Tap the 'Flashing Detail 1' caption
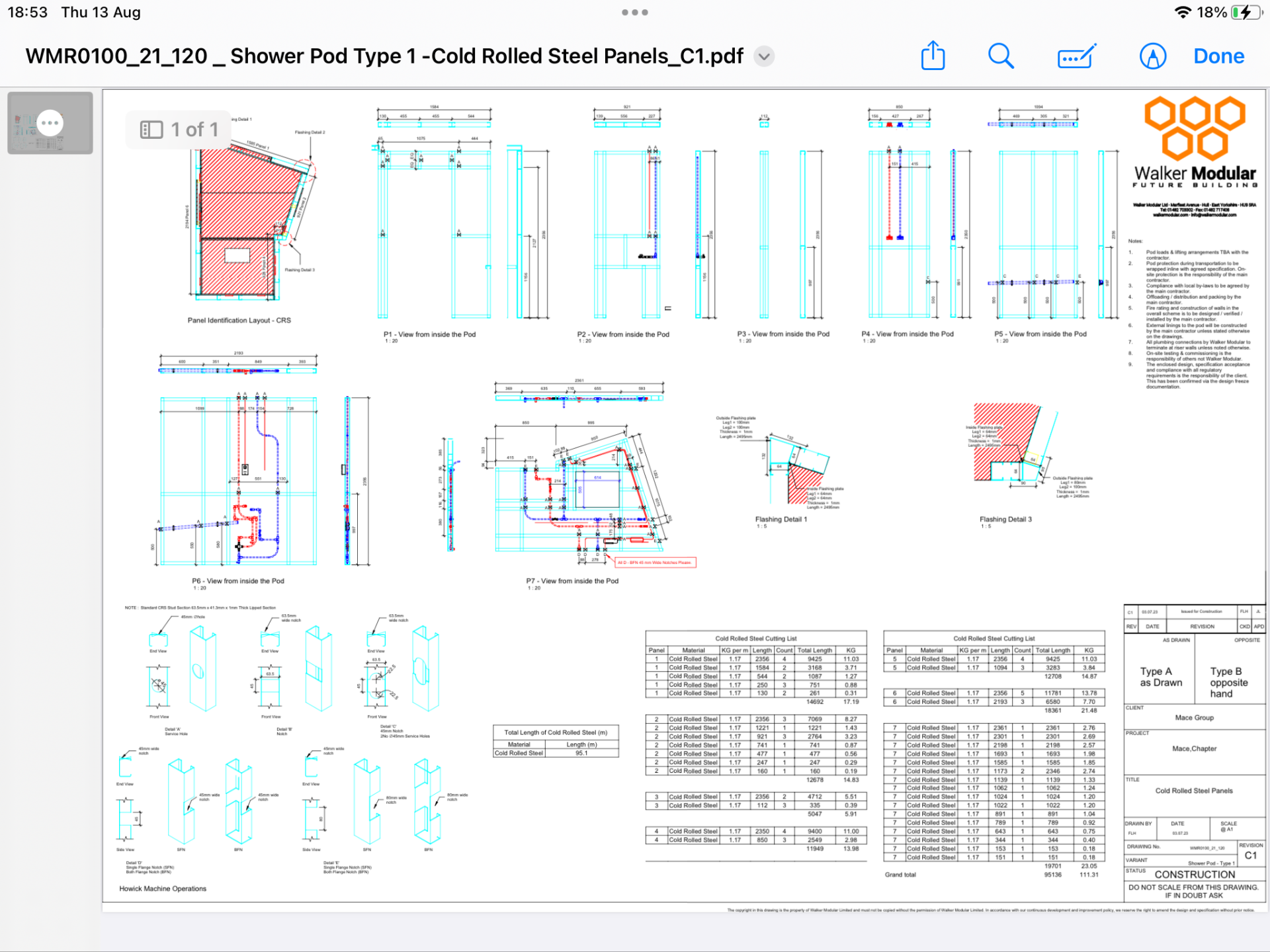Screen dimensions: 1270x952 click(x=781, y=519)
